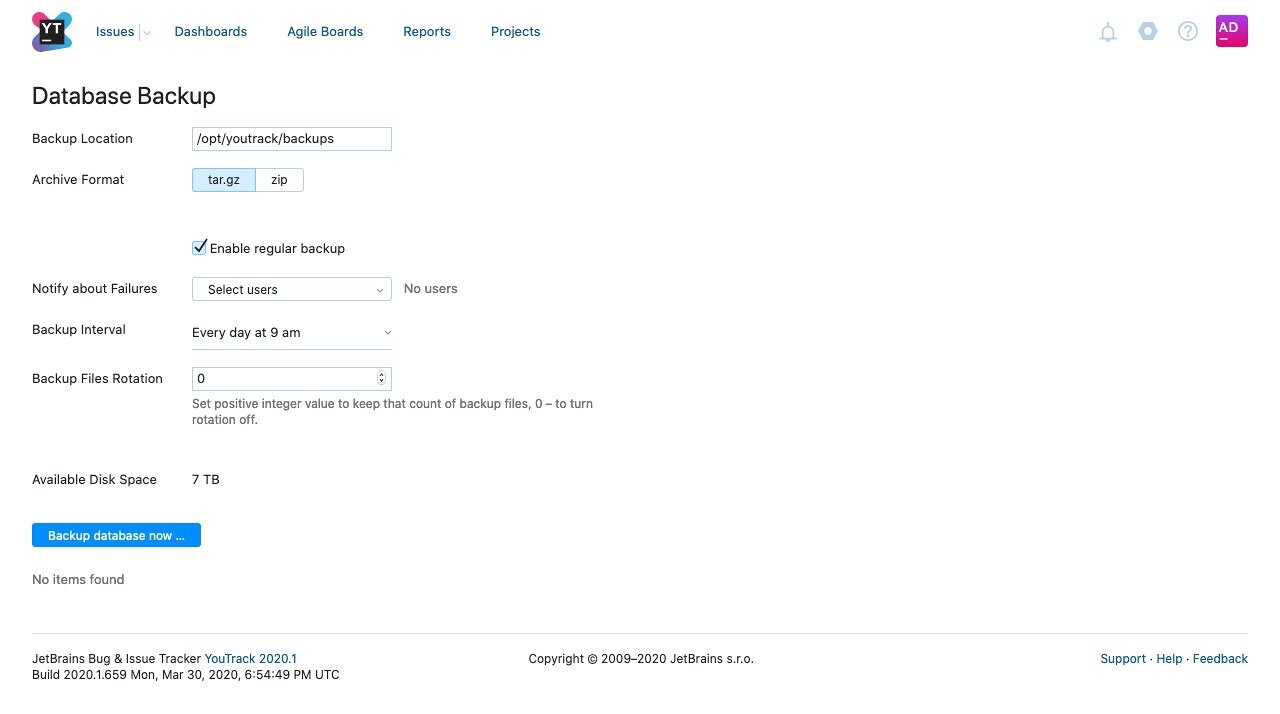
Task: Open Agile Boards
Action: [x=325, y=32]
